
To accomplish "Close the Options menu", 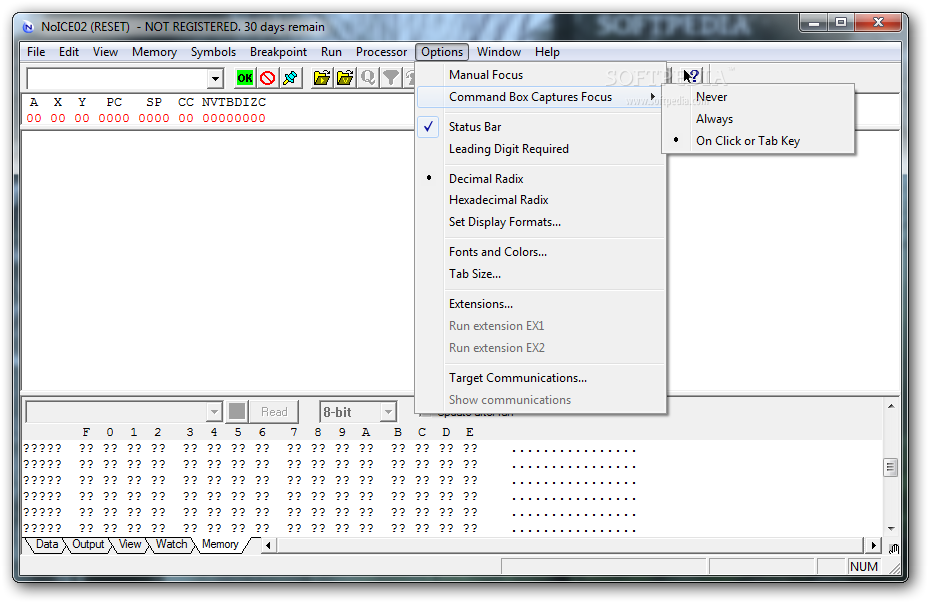I will [442, 52].
